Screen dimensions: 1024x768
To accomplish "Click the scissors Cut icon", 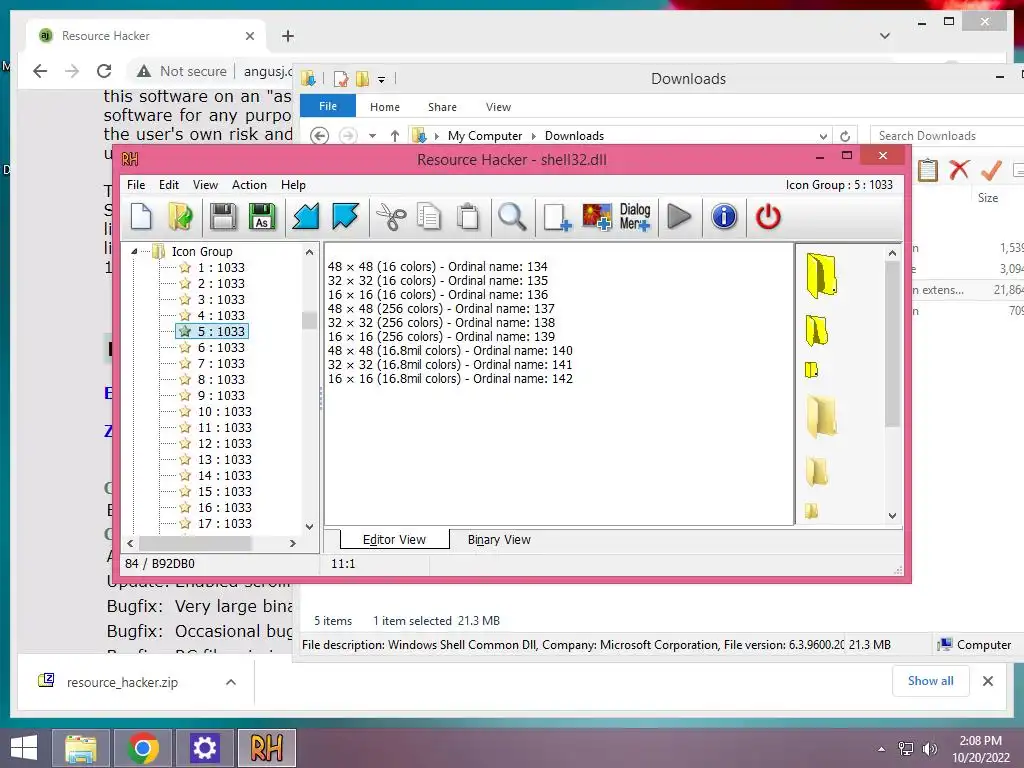I will (391, 217).
